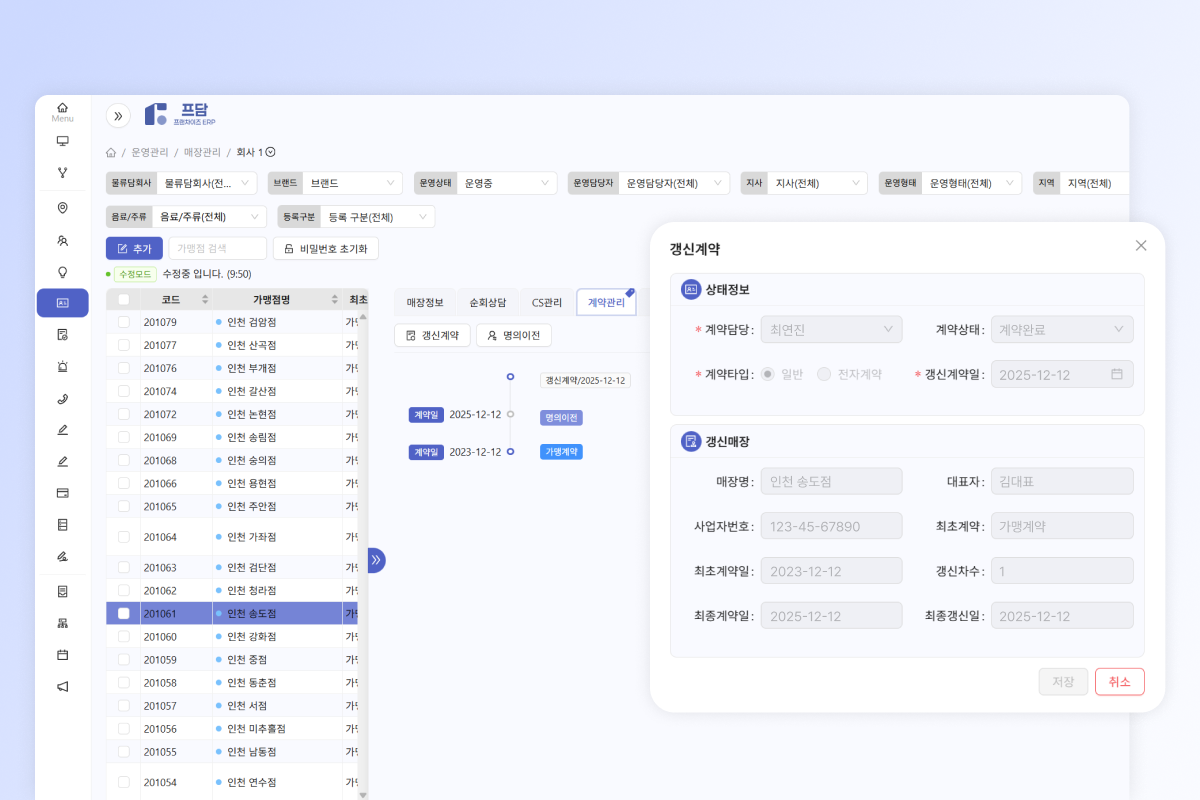Select the organization chart icon in sidebar
Screen dimensions: 1200x800
[x=62, y=622]
